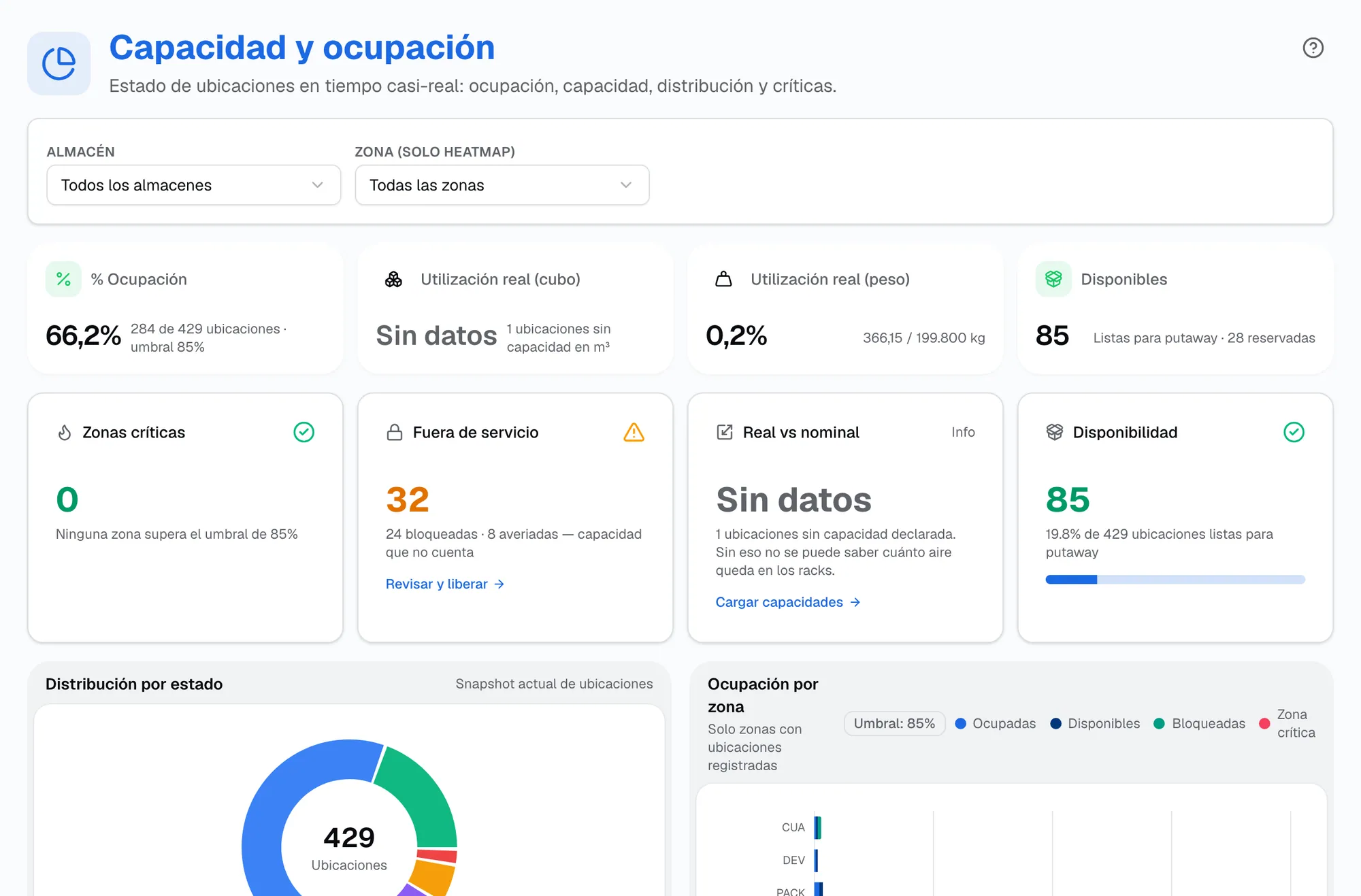Click the DEV zone bar label

[x=793, y=860]
